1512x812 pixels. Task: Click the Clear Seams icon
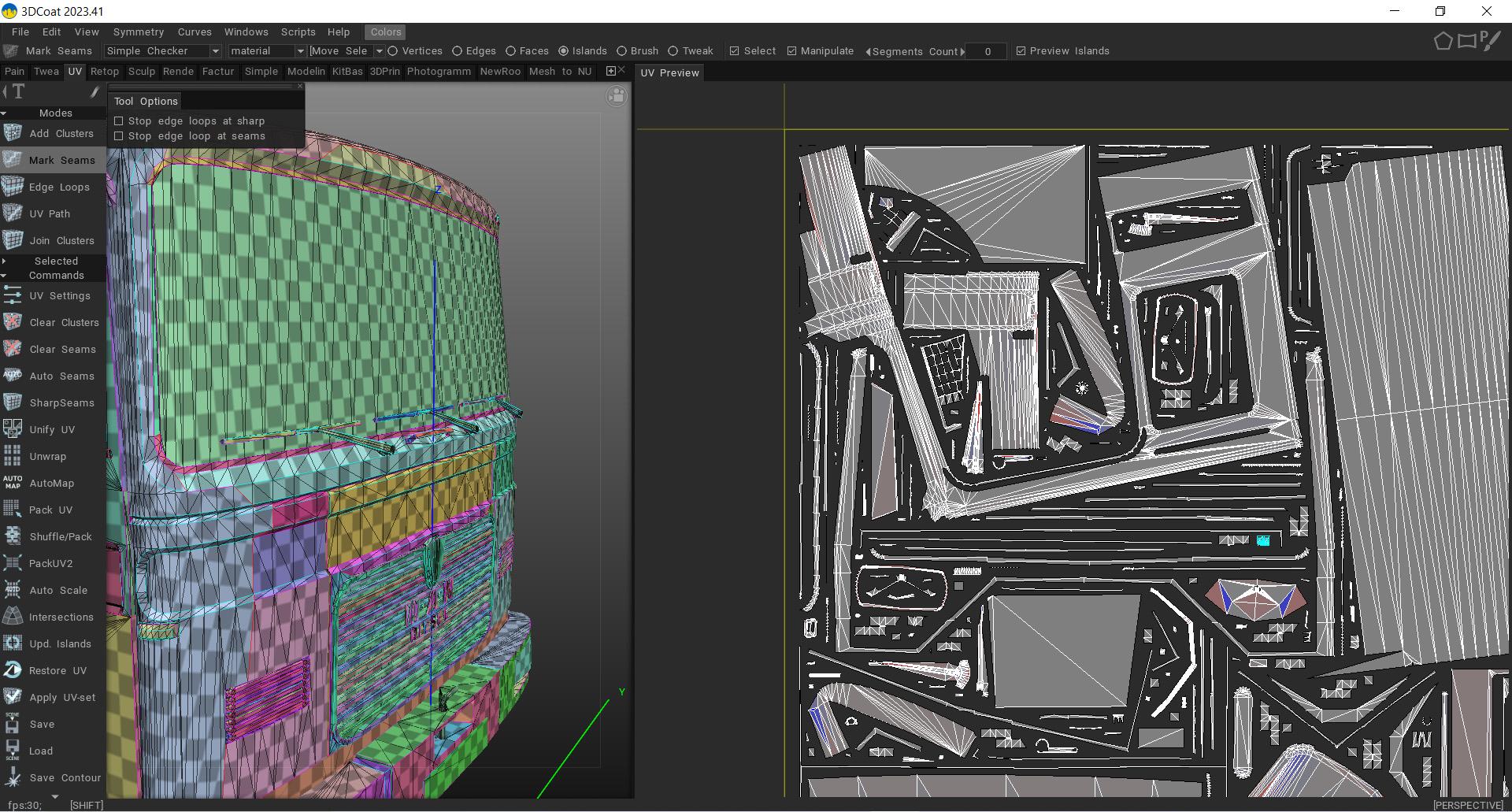[13, 349]
